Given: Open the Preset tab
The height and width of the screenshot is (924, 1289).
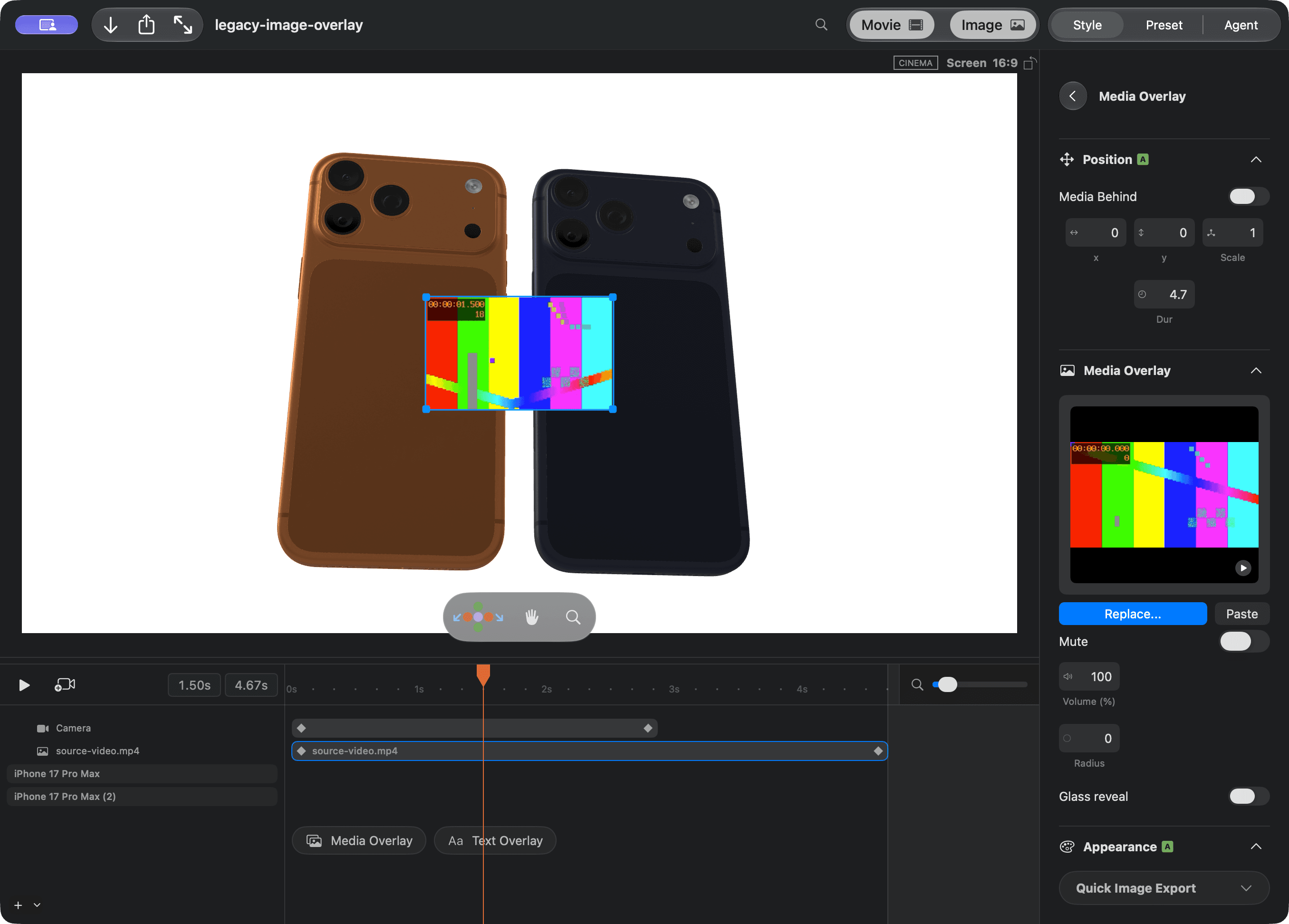Looking at the screenshot, I should [1164, 25].
